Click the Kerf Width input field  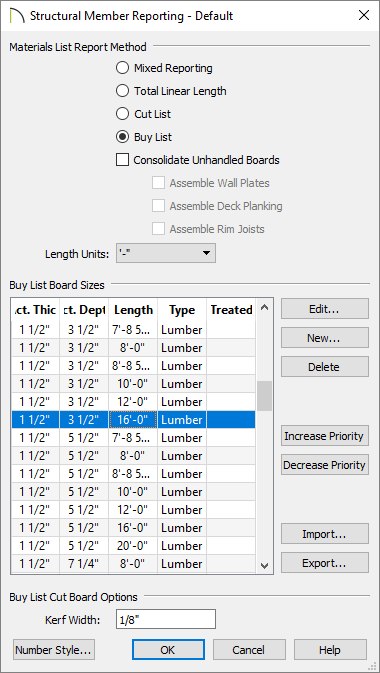[166, 620]
